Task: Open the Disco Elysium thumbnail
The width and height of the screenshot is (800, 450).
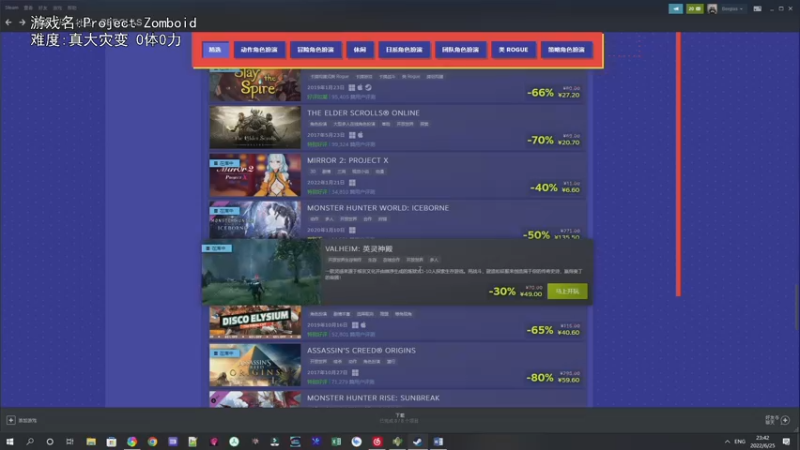Action: [255, 322]
